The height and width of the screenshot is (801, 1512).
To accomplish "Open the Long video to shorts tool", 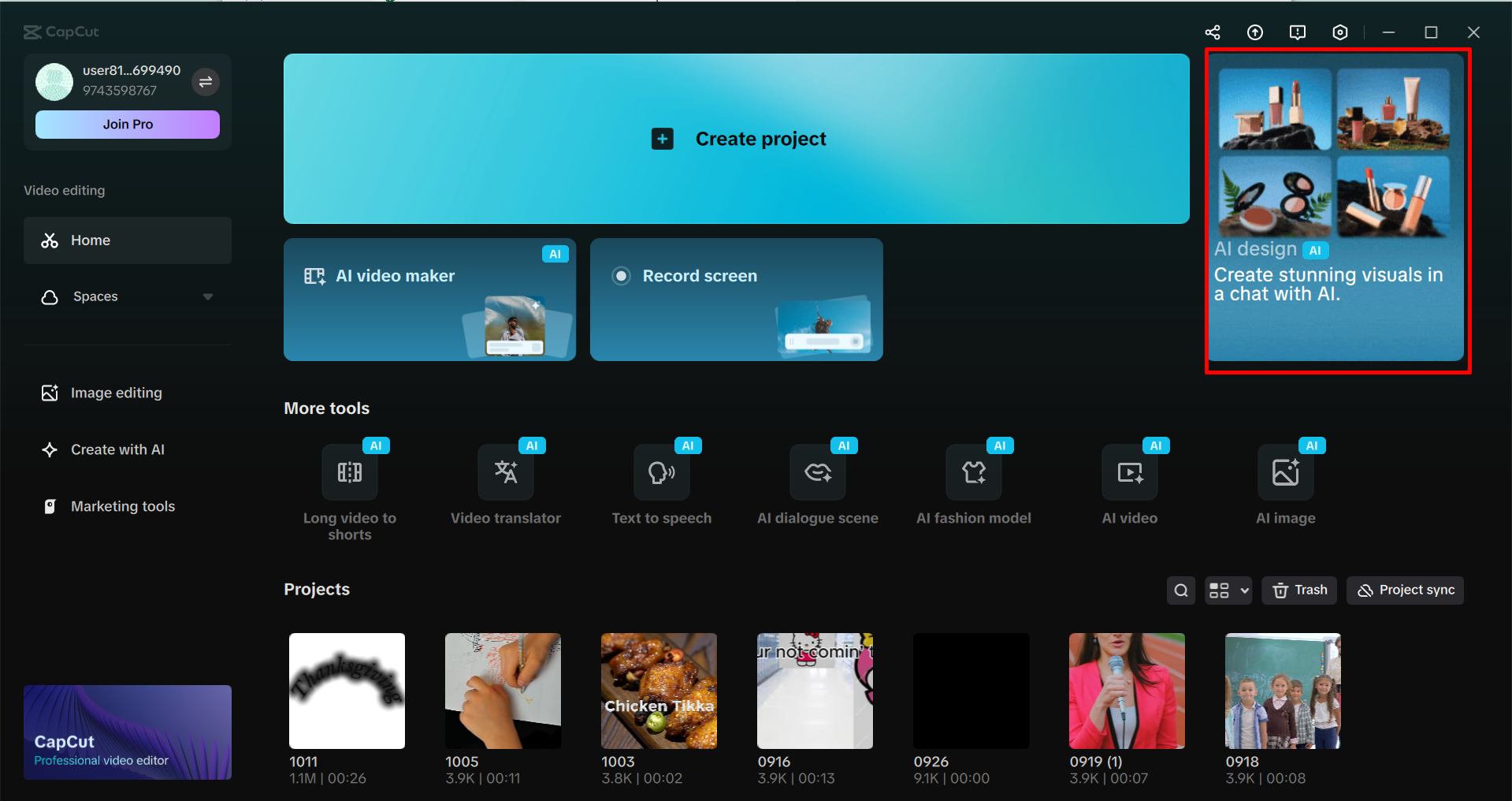I will (349, 481).
